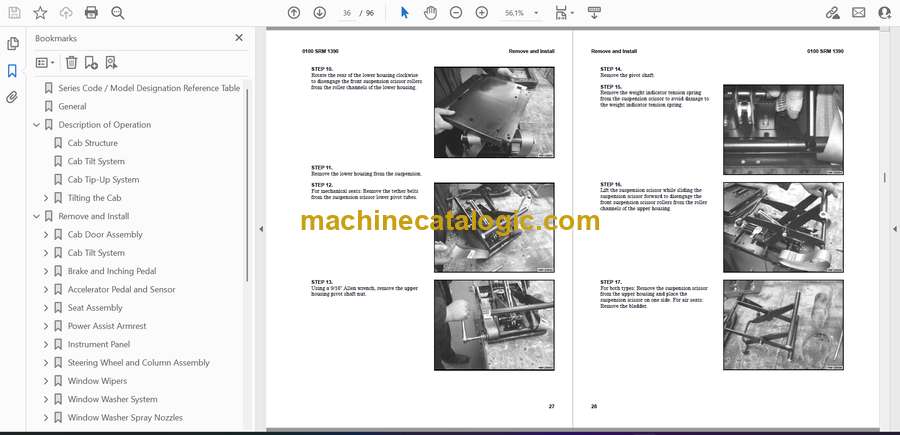Jump to Cab Structure bookmark

coord(92,143)
